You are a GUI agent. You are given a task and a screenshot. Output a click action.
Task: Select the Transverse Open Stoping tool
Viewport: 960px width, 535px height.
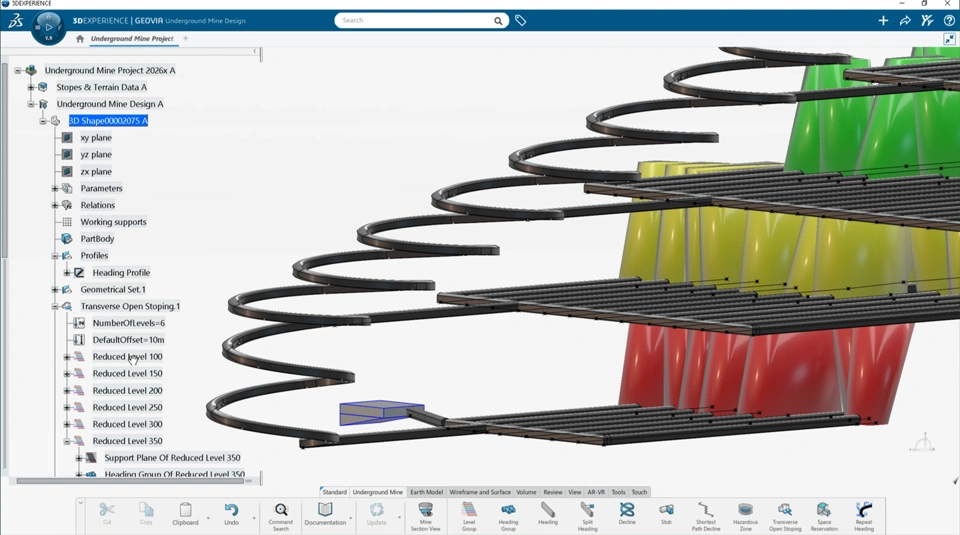[785, 516]
